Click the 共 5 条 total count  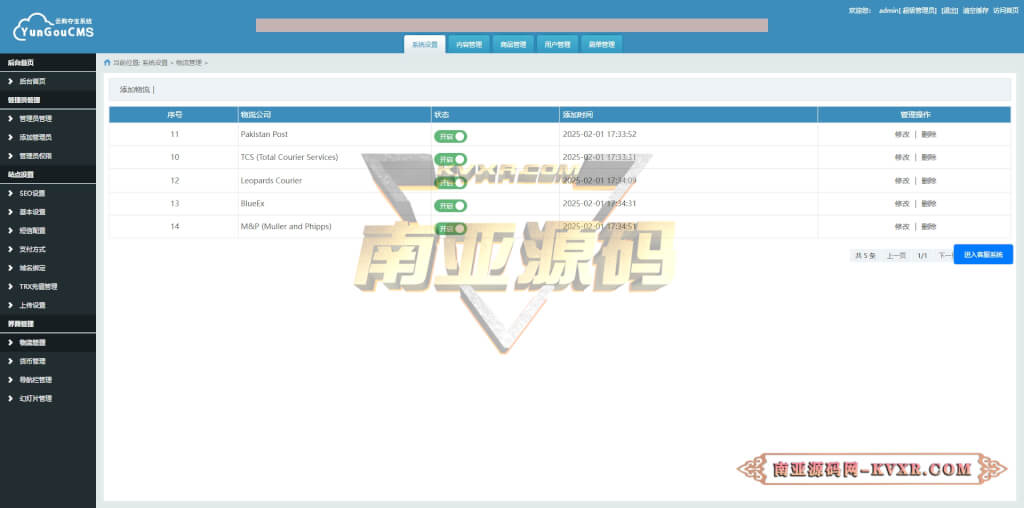pos(865,256)
